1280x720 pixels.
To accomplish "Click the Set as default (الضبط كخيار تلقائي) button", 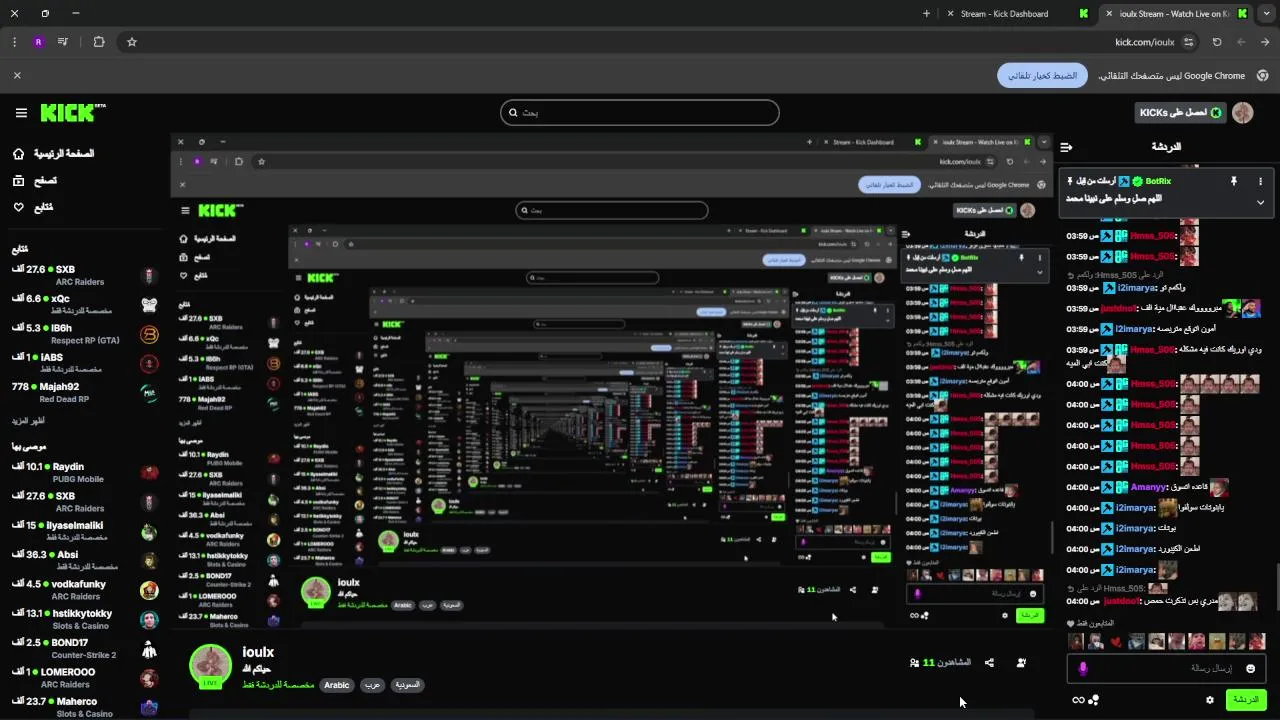I will (1042, 75).
